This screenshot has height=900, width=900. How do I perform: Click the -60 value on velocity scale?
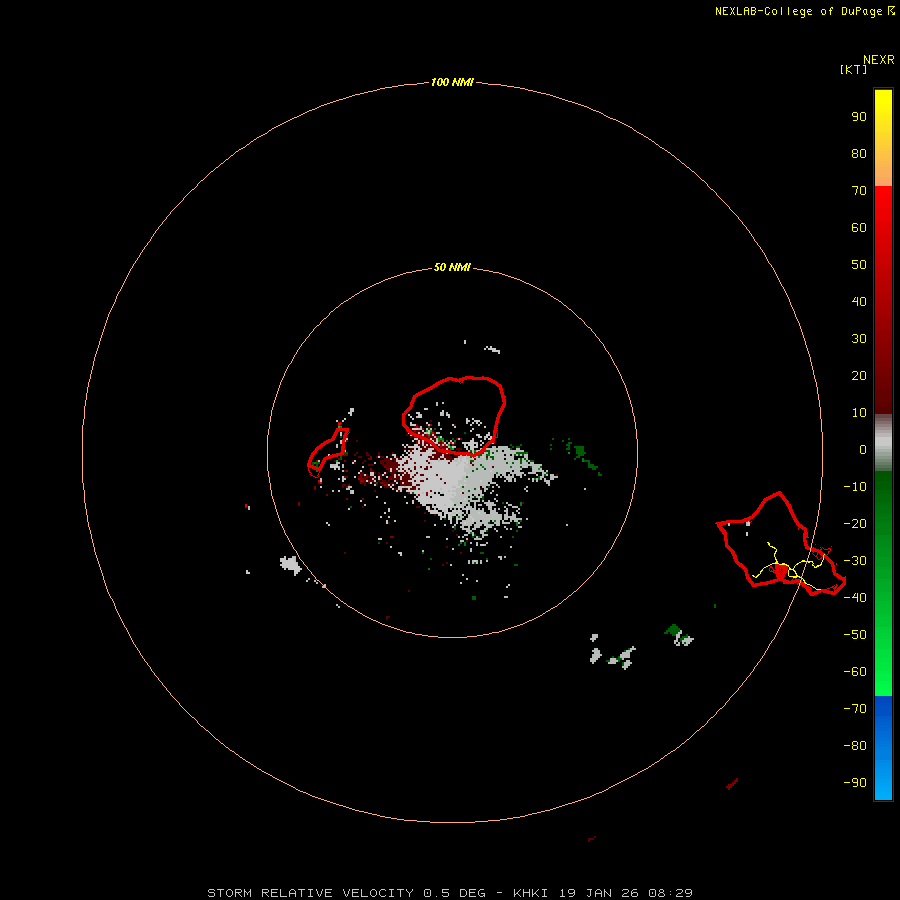tap(855, 672)
